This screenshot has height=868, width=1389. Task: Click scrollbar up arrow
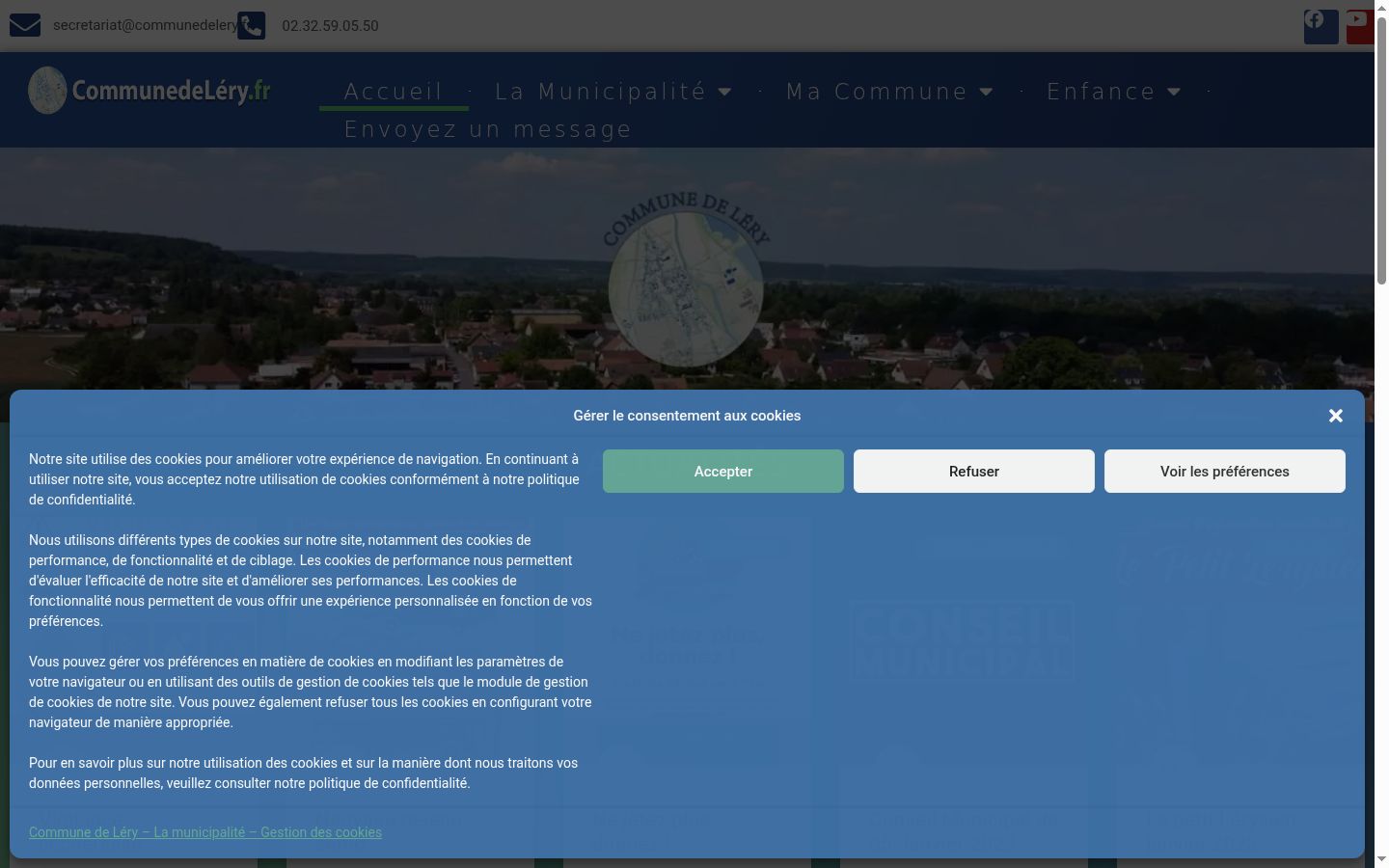coord(1381,7)
